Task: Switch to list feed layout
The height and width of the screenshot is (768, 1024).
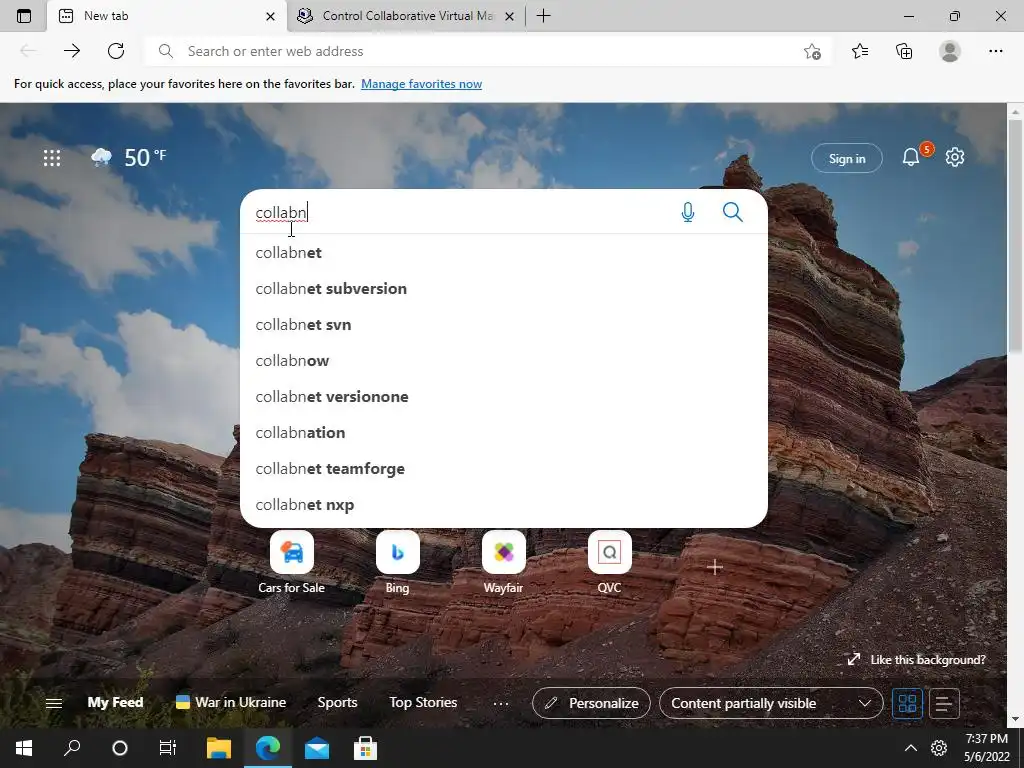Action: click(x=944, y=703)
